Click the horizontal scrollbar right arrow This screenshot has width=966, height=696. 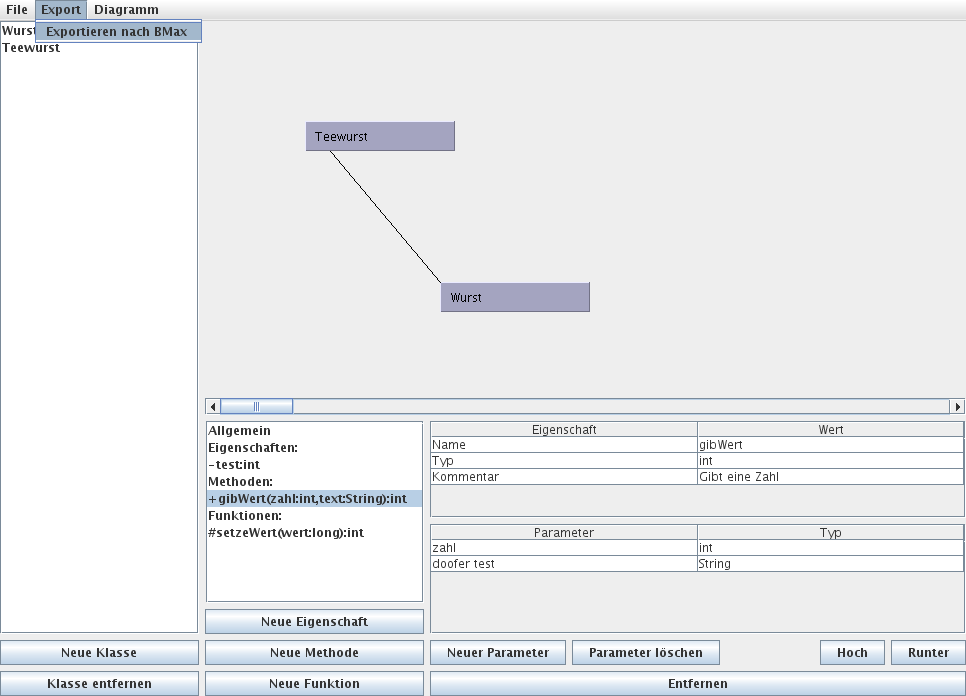[957, 406]
